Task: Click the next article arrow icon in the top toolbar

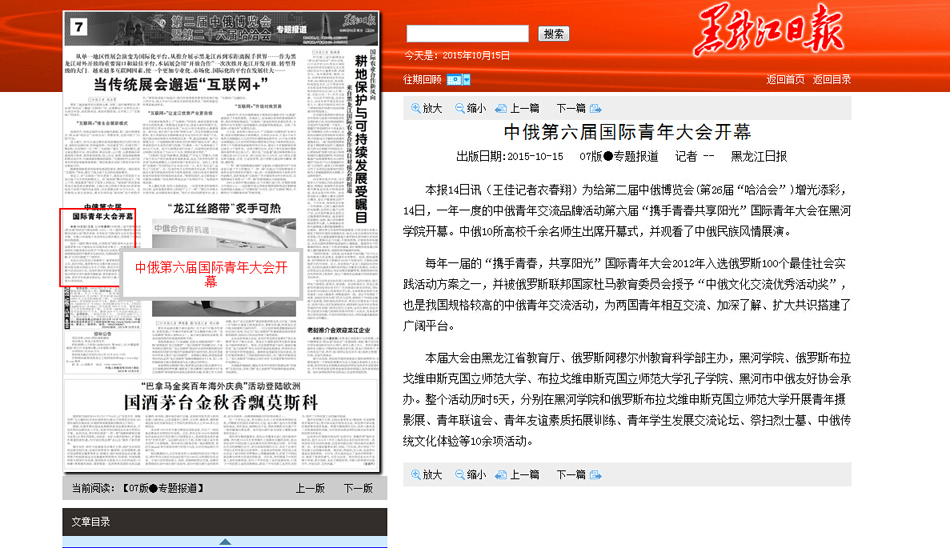Action: [x=595, y=108]
